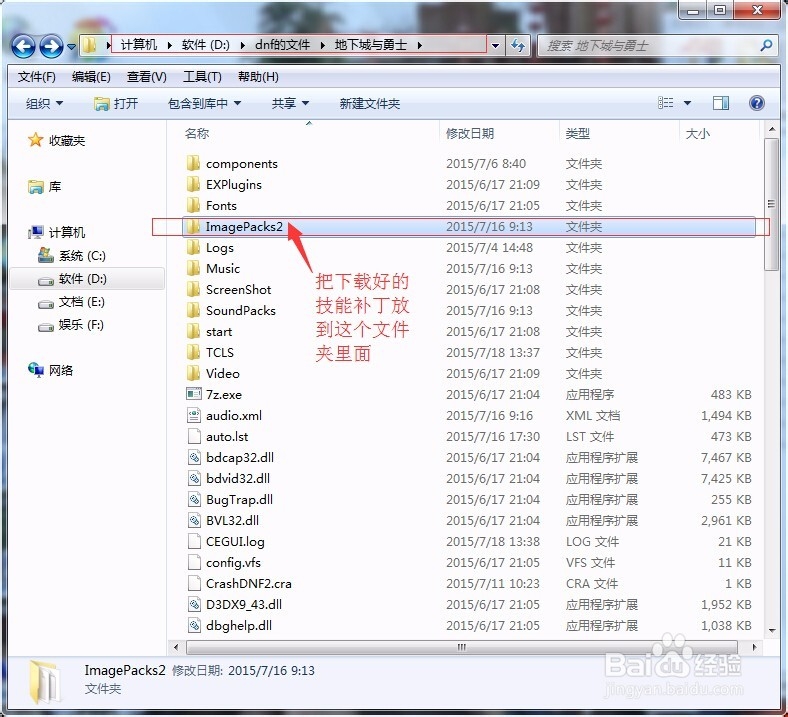Toggle the preview pane
The height and width of the screenshot is (717, 788).
721,103
